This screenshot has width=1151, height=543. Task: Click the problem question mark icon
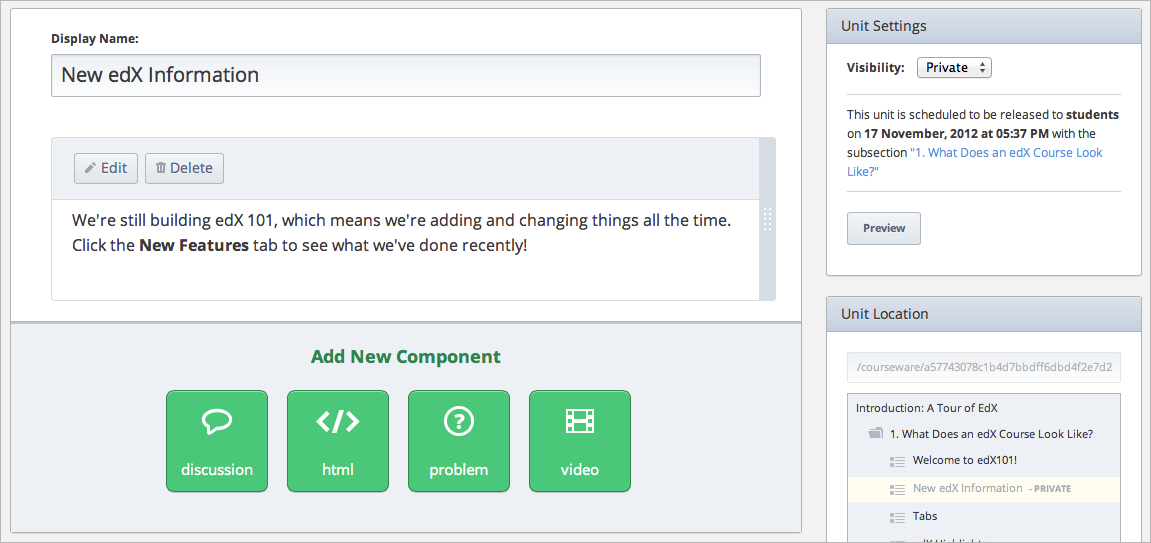459,422
